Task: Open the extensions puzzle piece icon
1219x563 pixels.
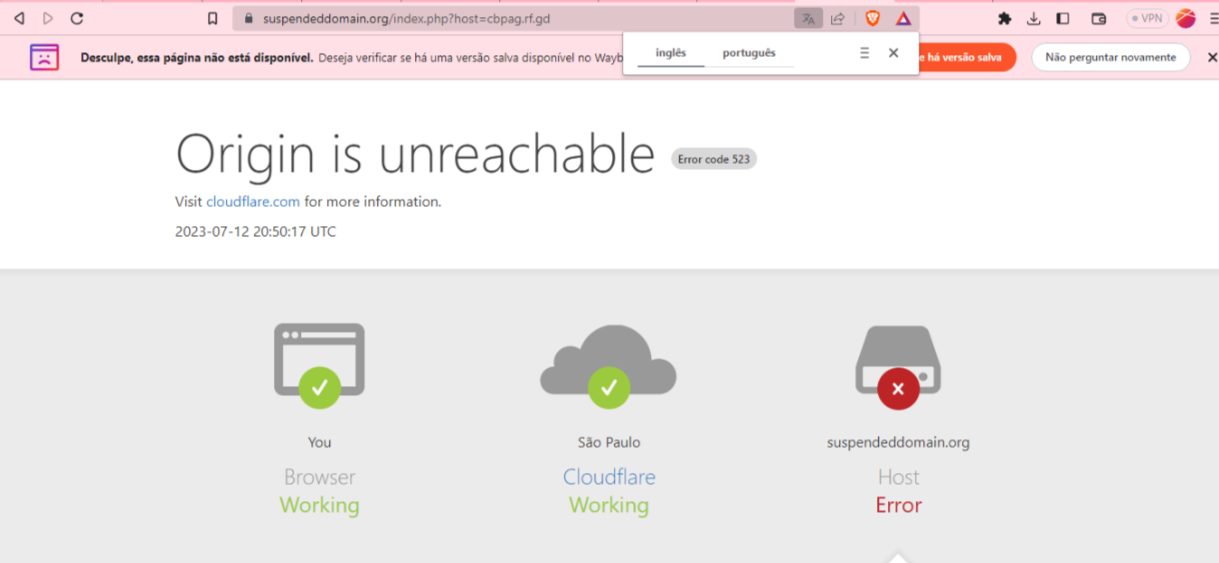Action: [1005, 18]
